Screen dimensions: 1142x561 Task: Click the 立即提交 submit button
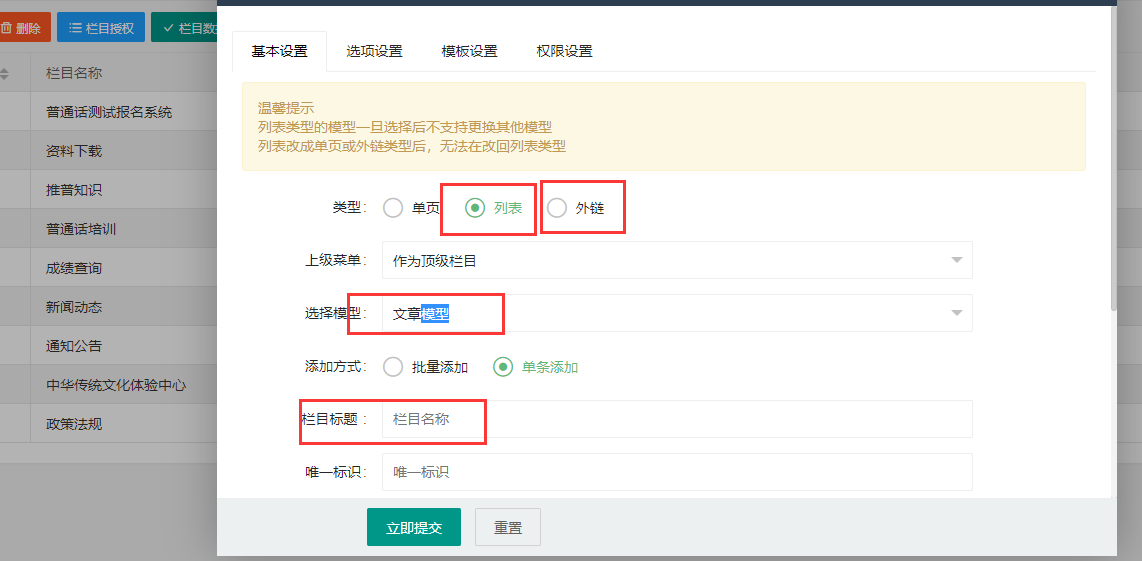point(414,527)
